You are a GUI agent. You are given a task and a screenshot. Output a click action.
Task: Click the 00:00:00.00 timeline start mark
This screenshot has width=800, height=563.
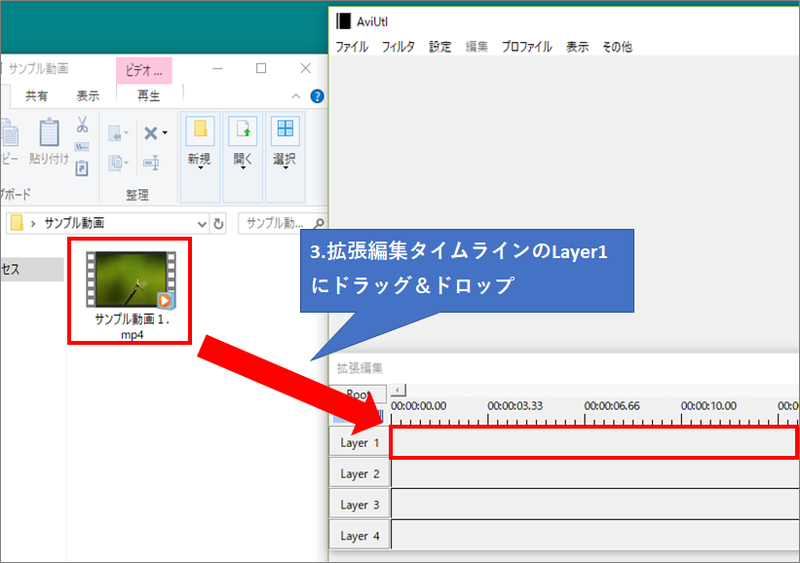tap(418, 406)
